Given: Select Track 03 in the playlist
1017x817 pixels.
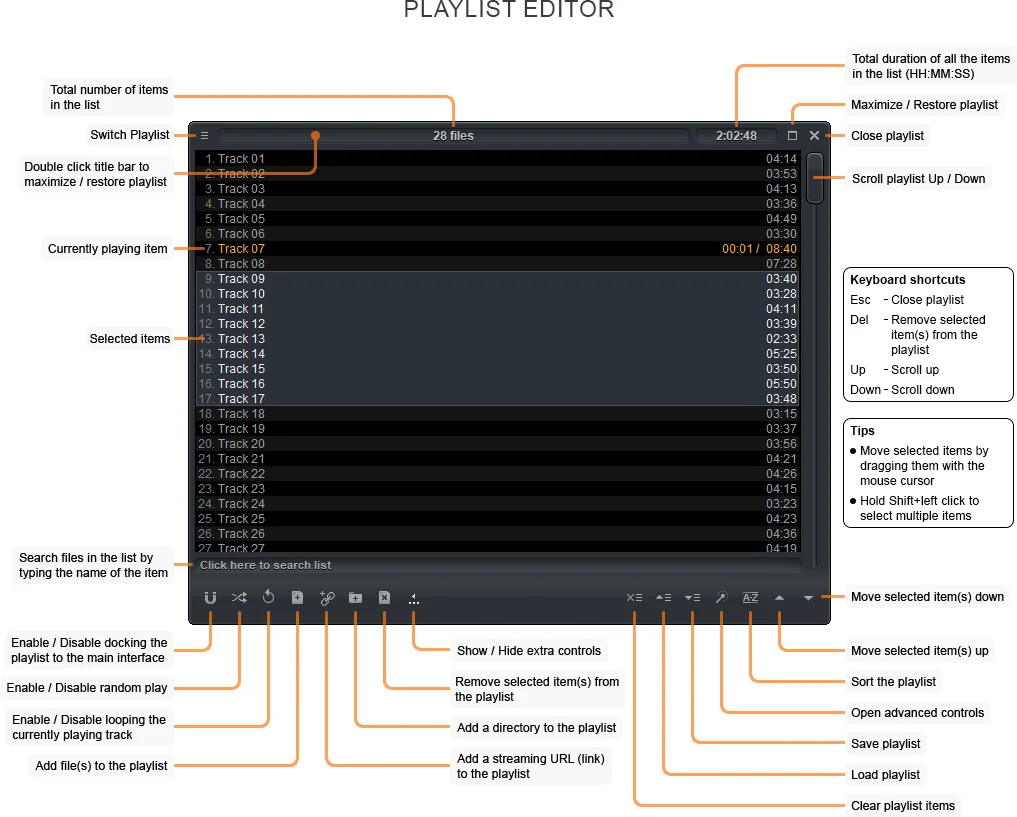Looking at the screenshot, I should pyautogui.click(x=497, y=189).
